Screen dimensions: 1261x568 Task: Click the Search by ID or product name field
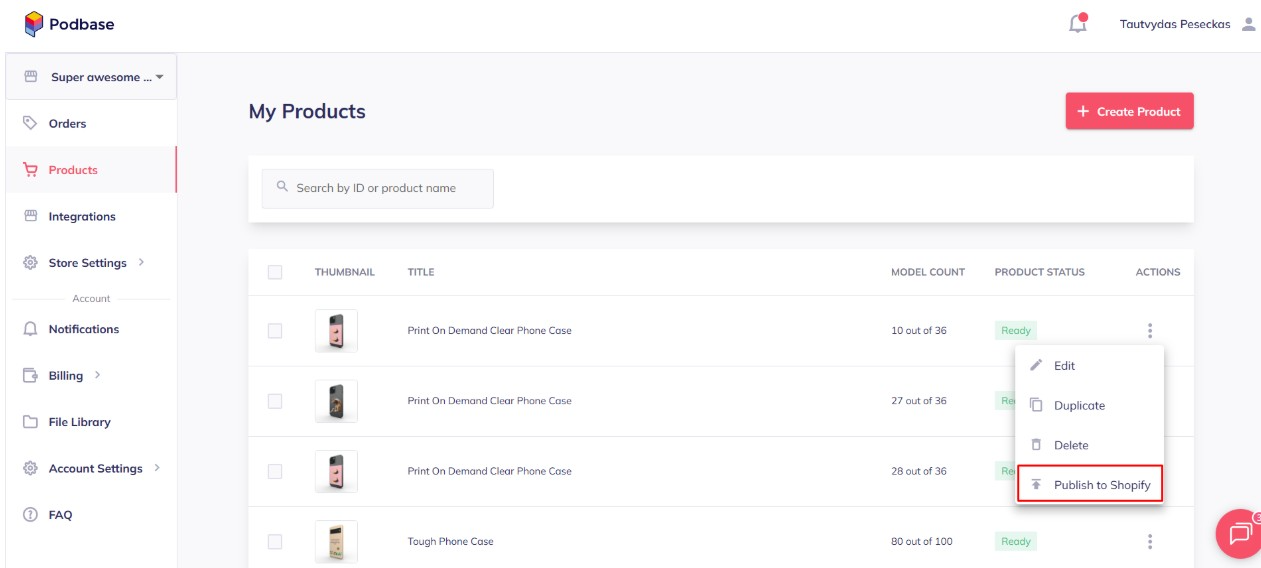click(x=377, y=188)
